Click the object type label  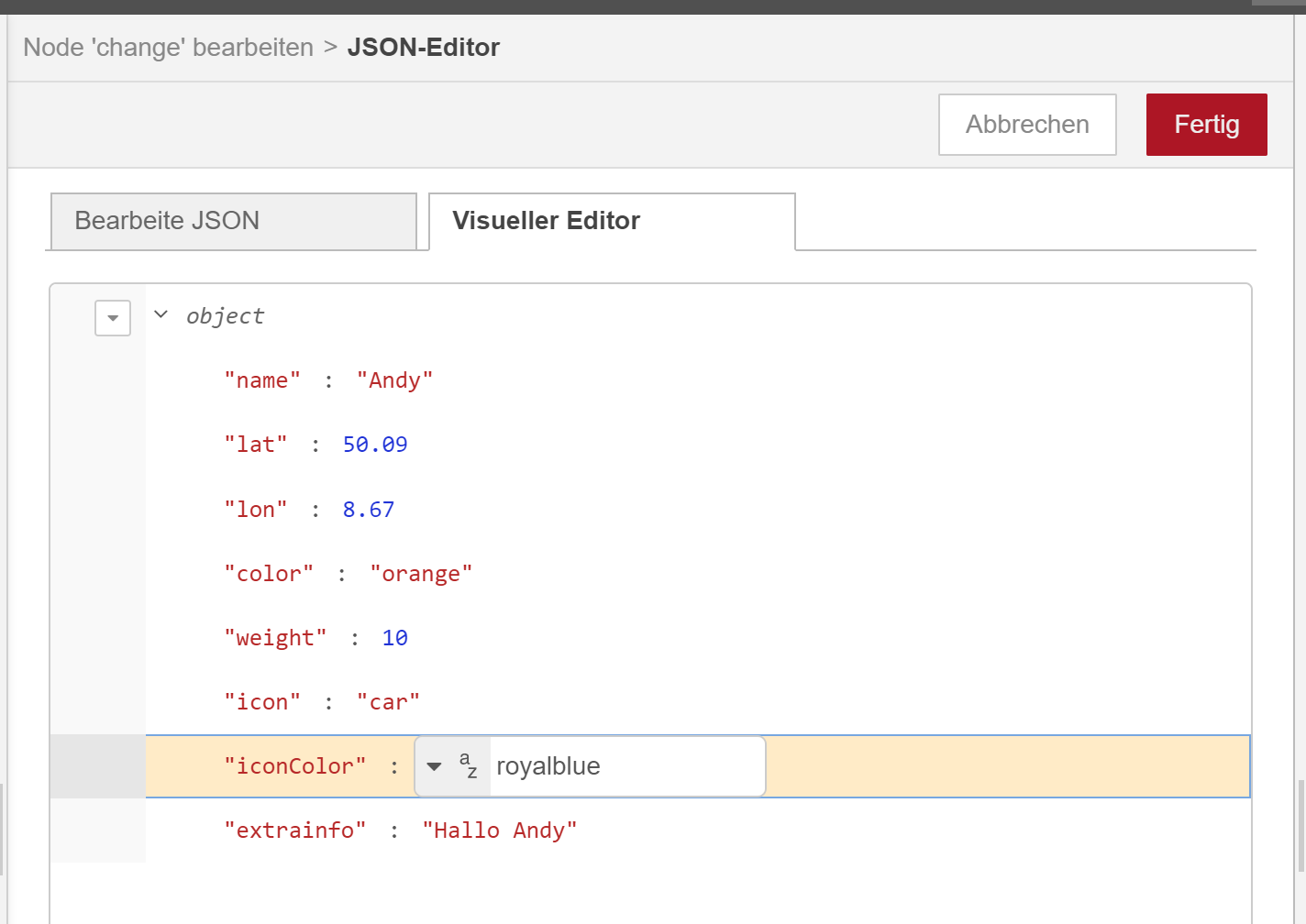[x=225, y=316]
